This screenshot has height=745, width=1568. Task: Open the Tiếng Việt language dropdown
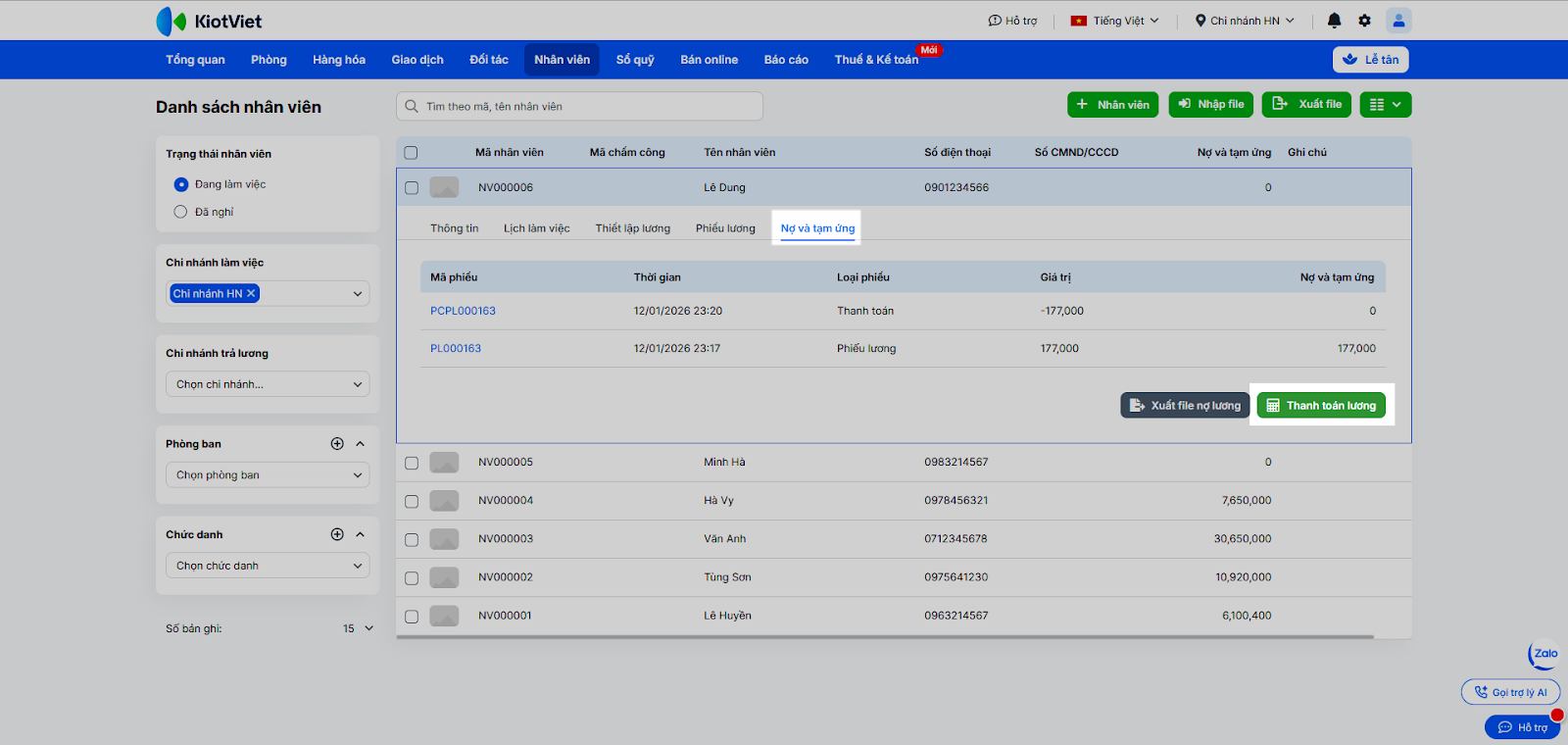click(1114, 21)
